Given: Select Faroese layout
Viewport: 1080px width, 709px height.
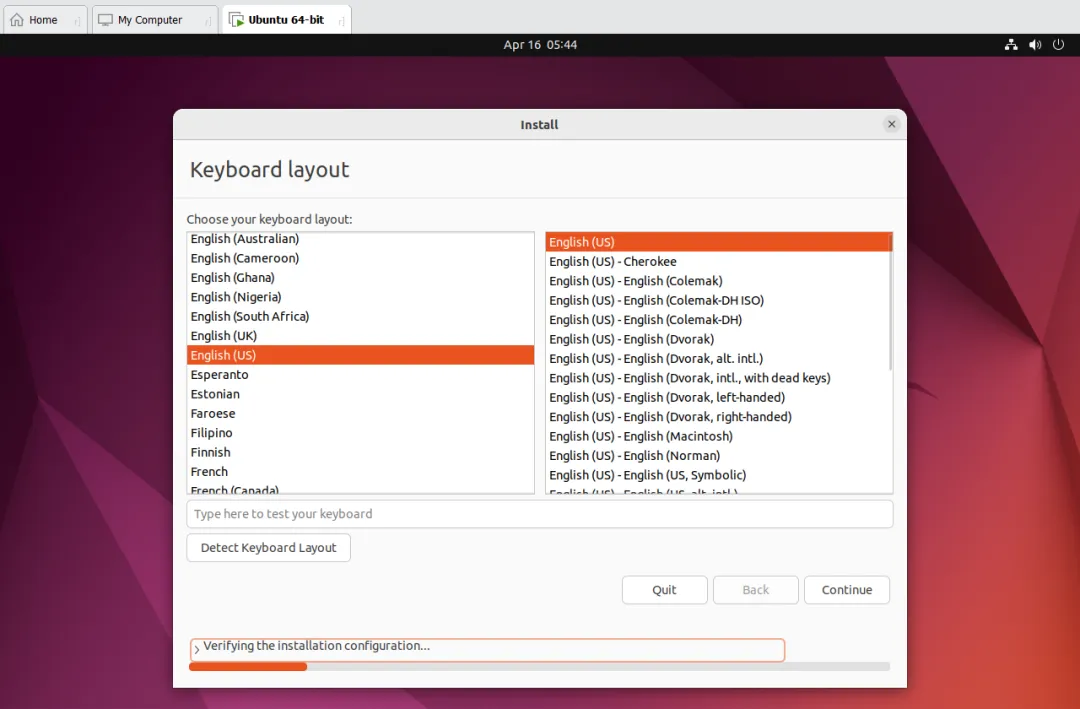Looking at the screenshot, I should (x=360, y=413).
